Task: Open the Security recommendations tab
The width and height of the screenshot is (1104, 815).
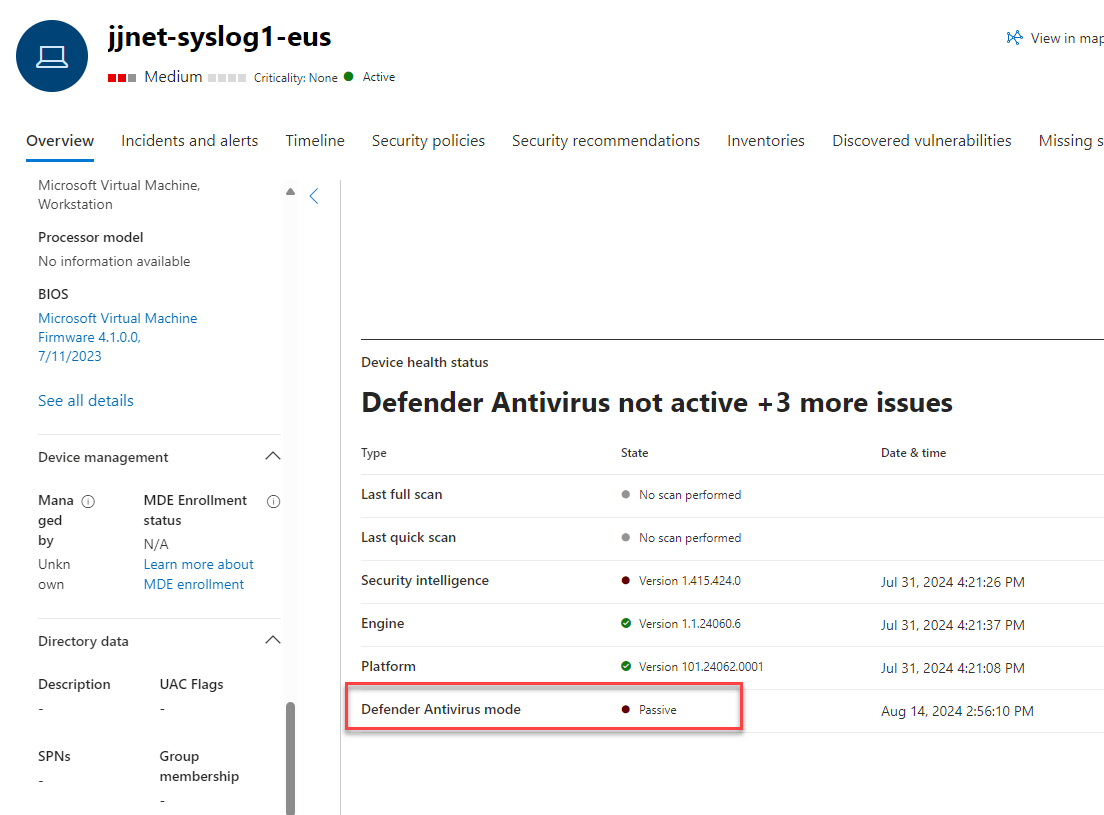Action: tap(606, 141)
